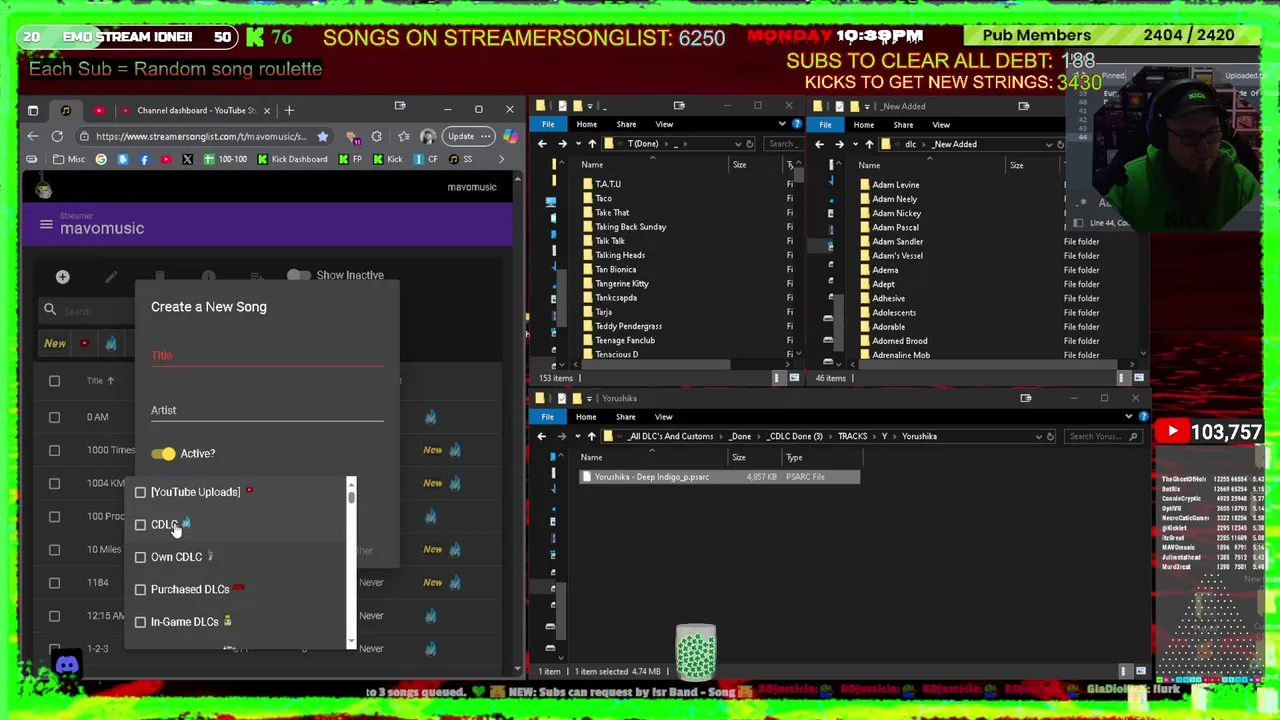Open Share tab in T (Done) explorer
This screenshot has width=1280, height=720.
(x=626, y=125)
